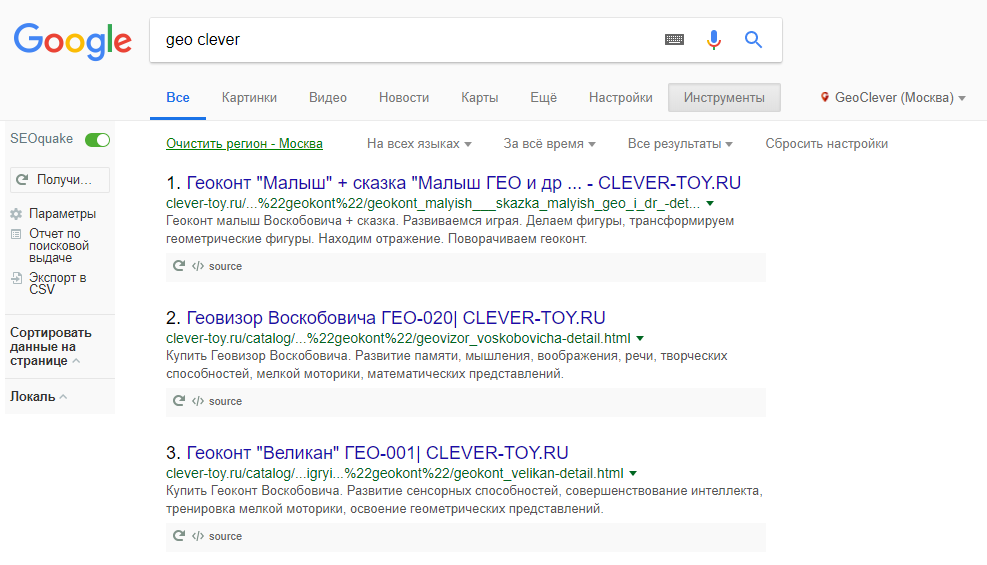Click the magnifying glass search icon
Image resolution: width=987 pixels, height=565 pixels.
tap(753, 40)
